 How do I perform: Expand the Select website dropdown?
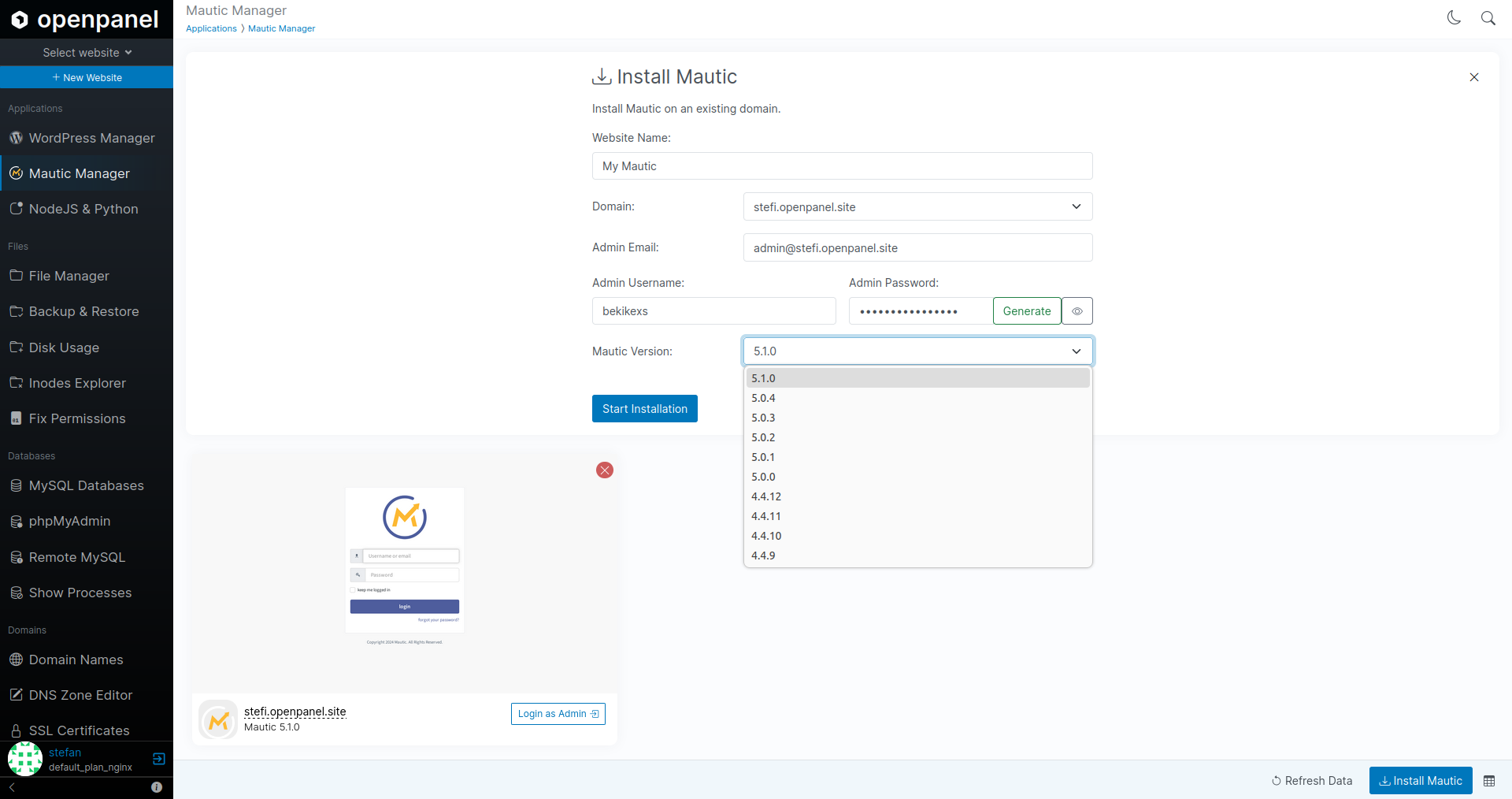click(x=87, y=53)
